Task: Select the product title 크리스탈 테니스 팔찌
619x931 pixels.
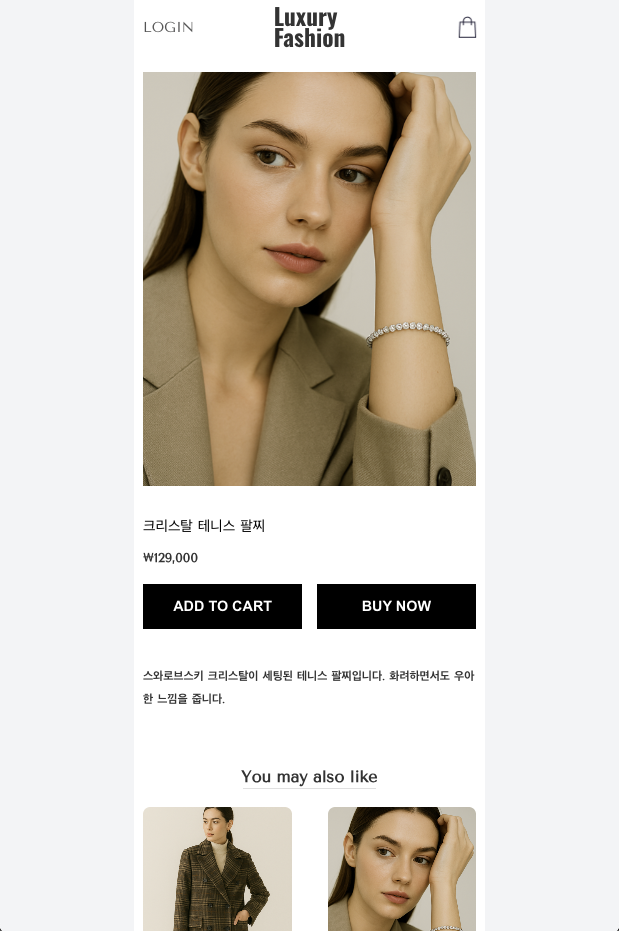Action: coord(204,525)
